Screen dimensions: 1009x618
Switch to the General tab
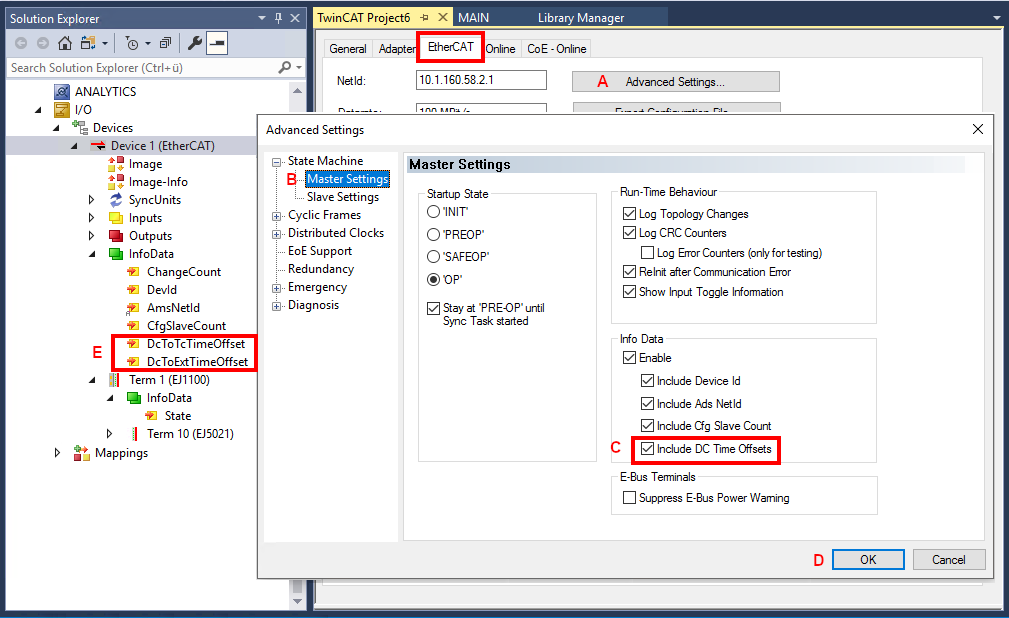[x=347, y=49]
